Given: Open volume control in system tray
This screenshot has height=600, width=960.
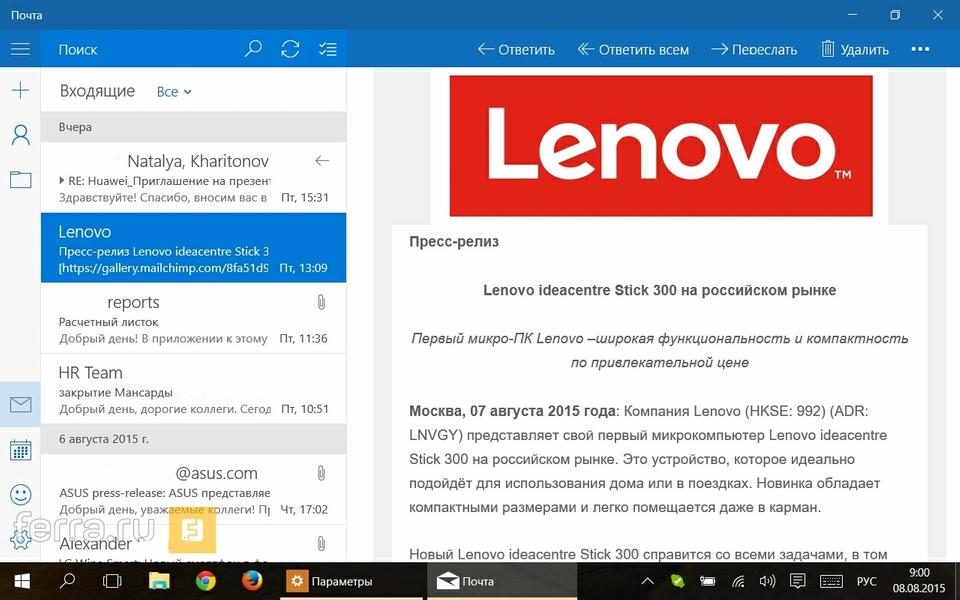Looking at the screenshot, I should pos(767,581).
